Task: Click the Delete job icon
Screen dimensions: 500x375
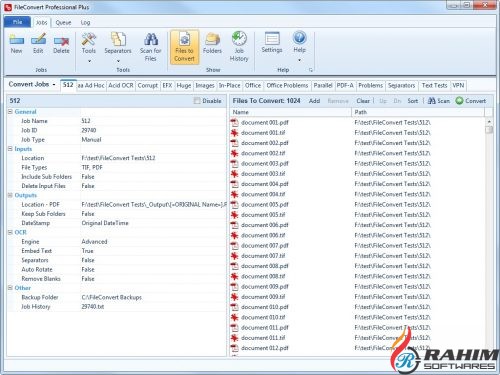Action: (61, 41)
